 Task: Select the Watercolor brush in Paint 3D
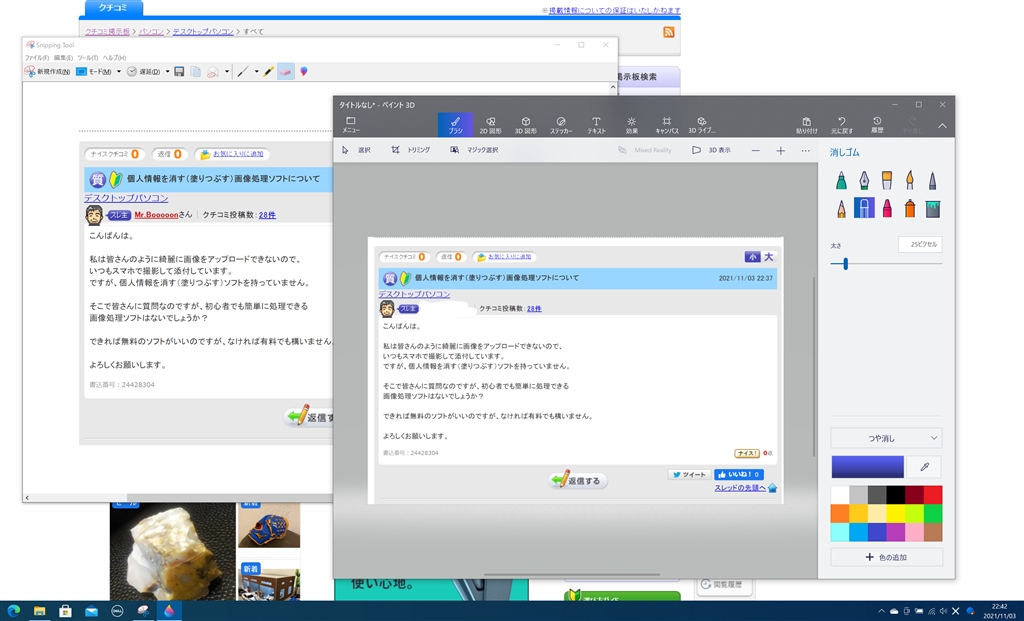[x=910, y=180]
